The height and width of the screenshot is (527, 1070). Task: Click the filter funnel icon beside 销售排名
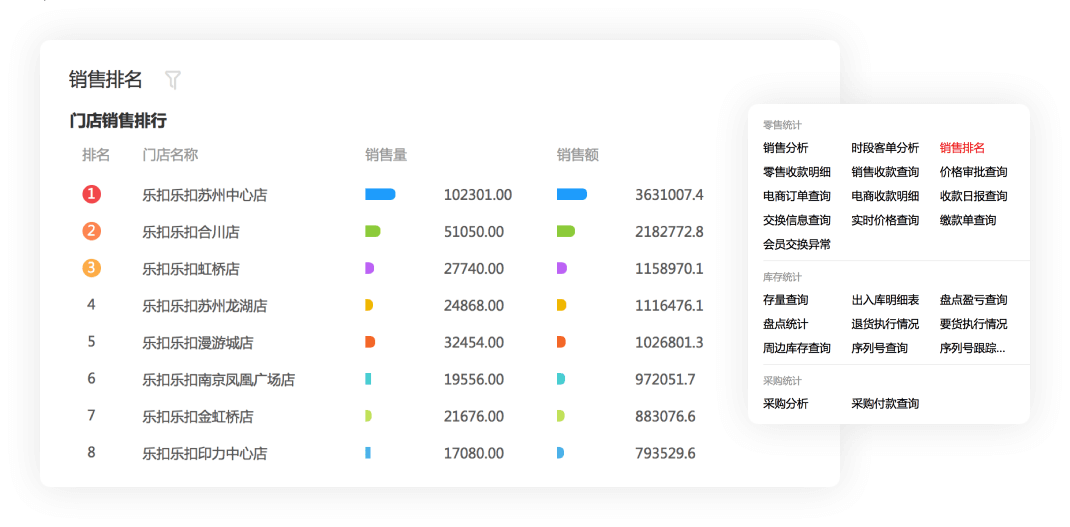[x=173, y=80]
